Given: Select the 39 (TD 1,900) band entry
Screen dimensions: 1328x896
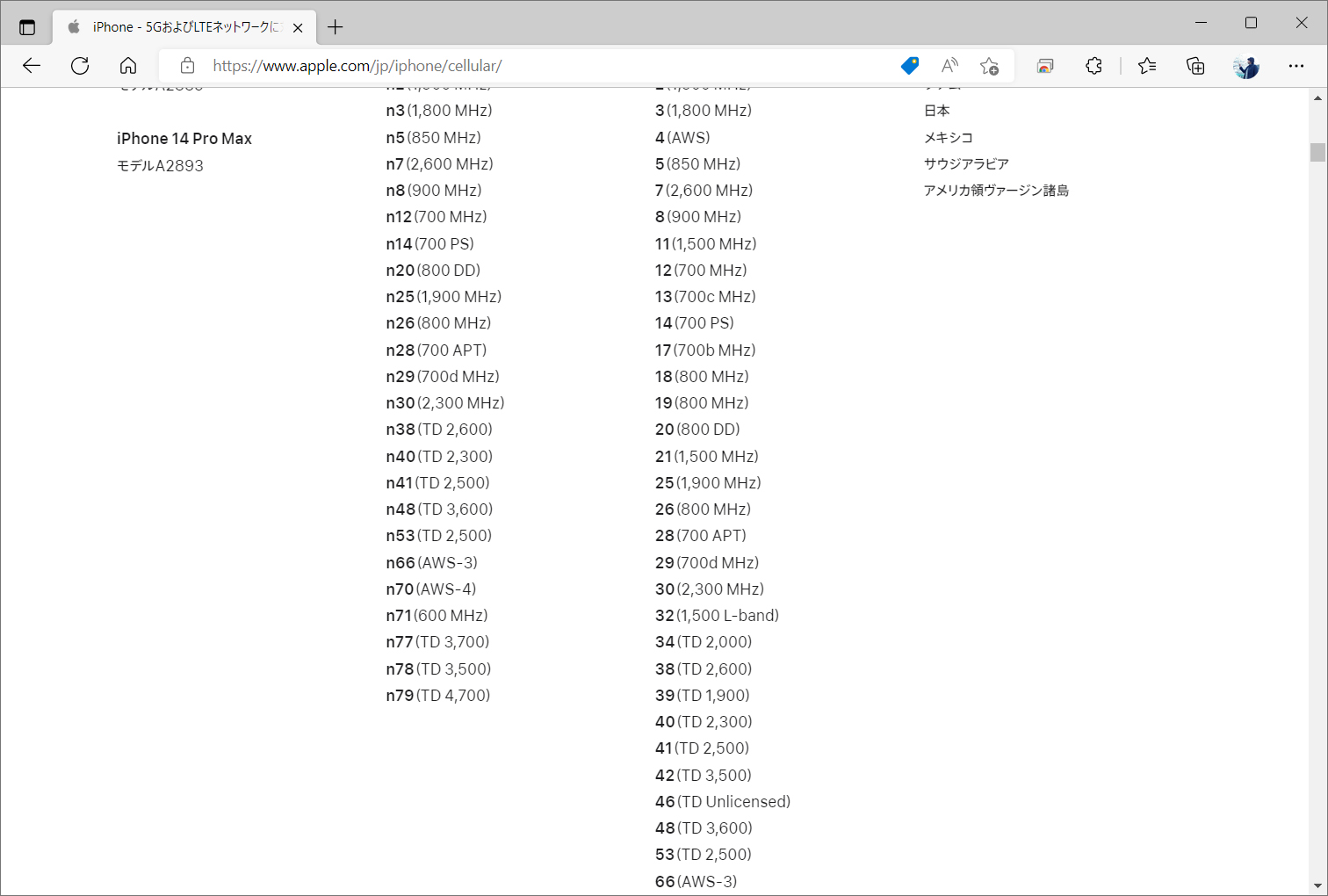Looking at the screenshot, I should (x=703, y=696).
